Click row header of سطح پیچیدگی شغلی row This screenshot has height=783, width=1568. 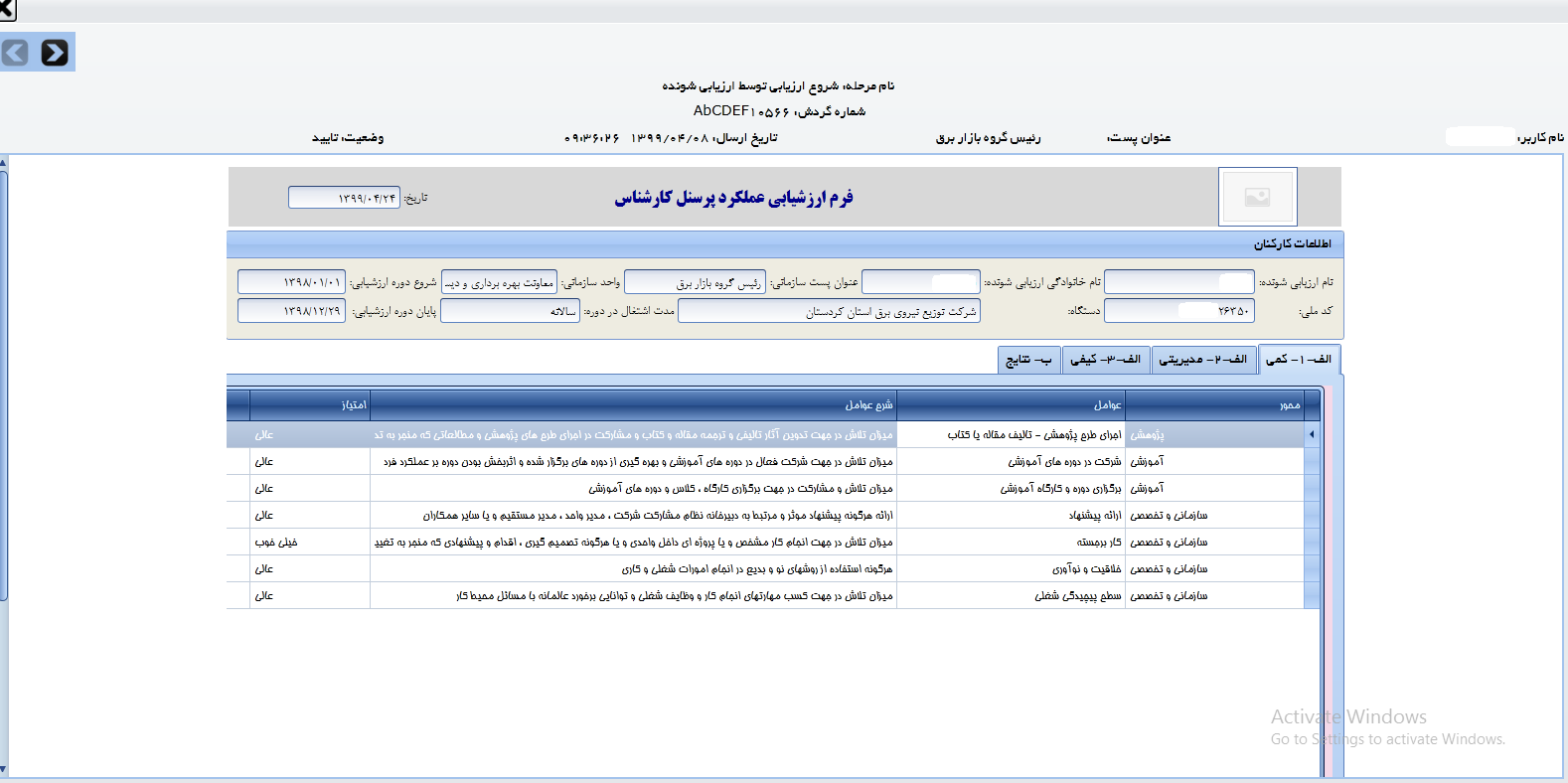[x=1312, y=595]
